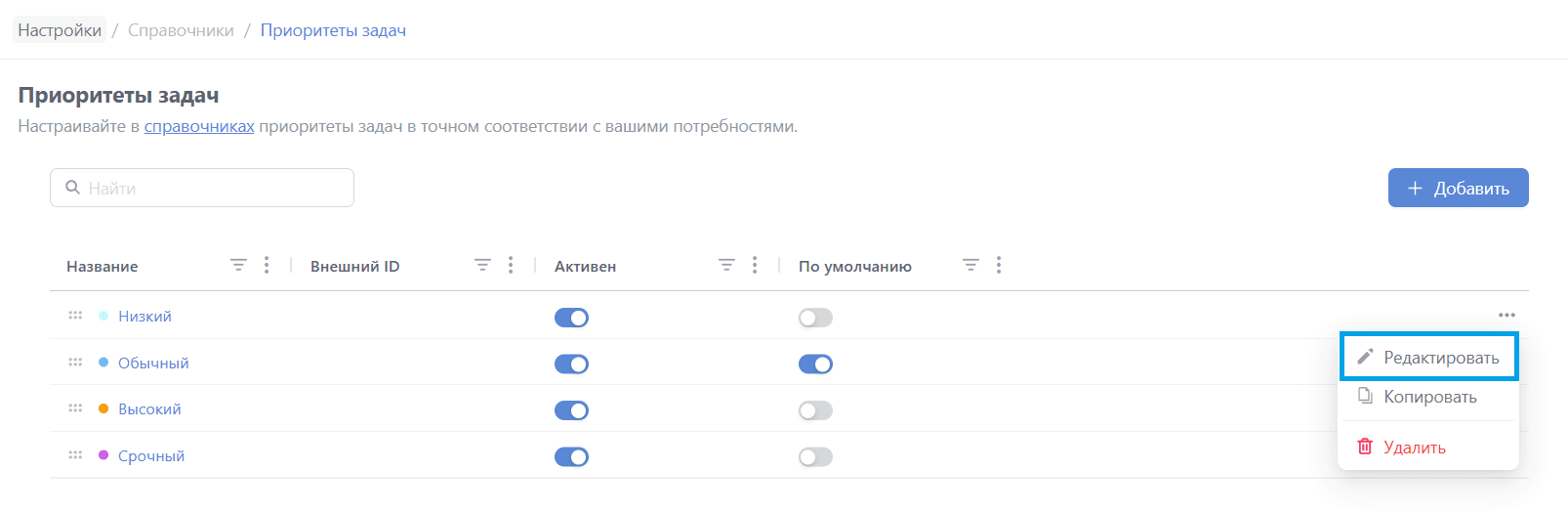
Task: Open the Активен column kebab menu
Action: [755, 266]
